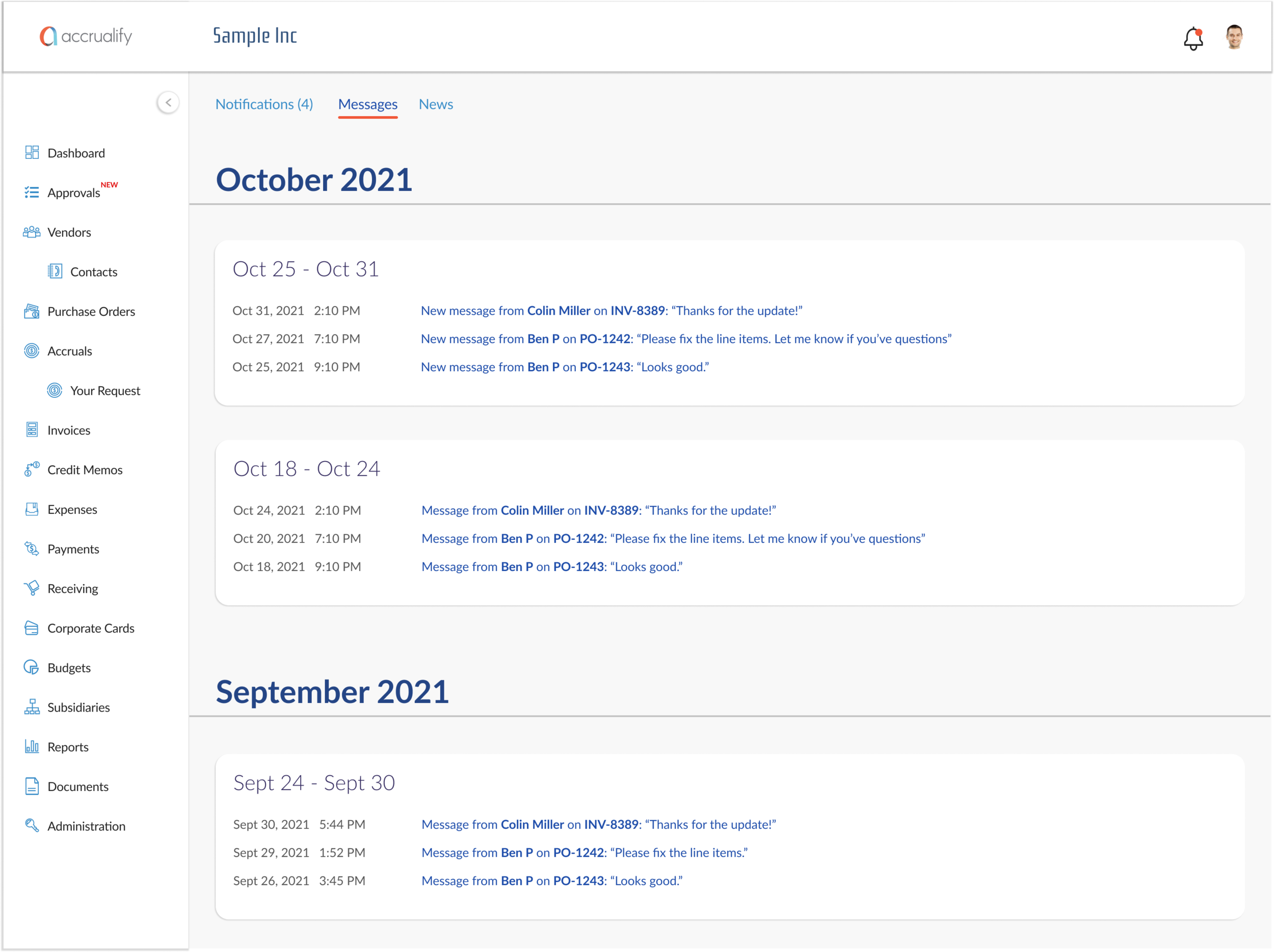
Task: Open the user profile avatar
Action: 1234,37
